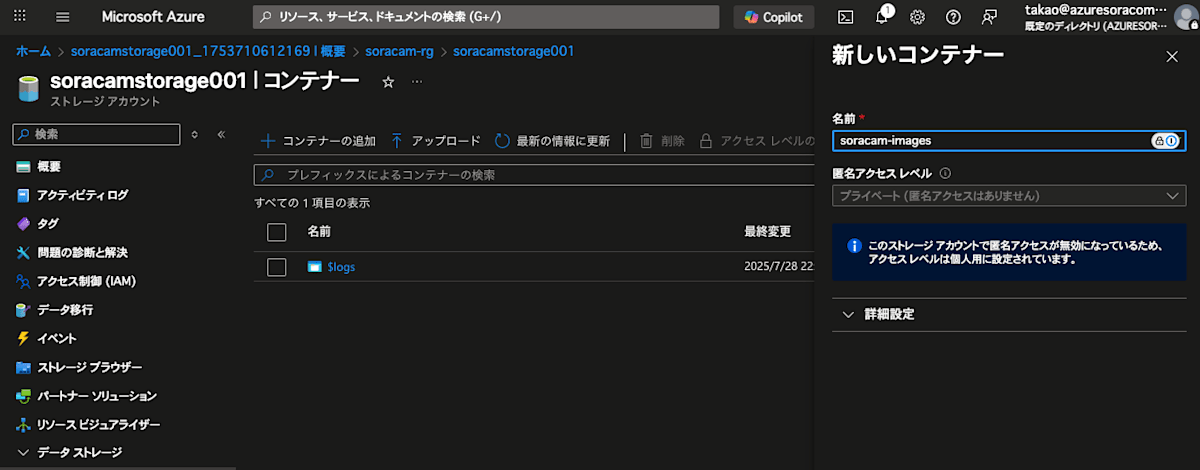Viewport: 1200px width, 470px height.
Task: Open the $logs container link
Action: (x=341, y=267)
